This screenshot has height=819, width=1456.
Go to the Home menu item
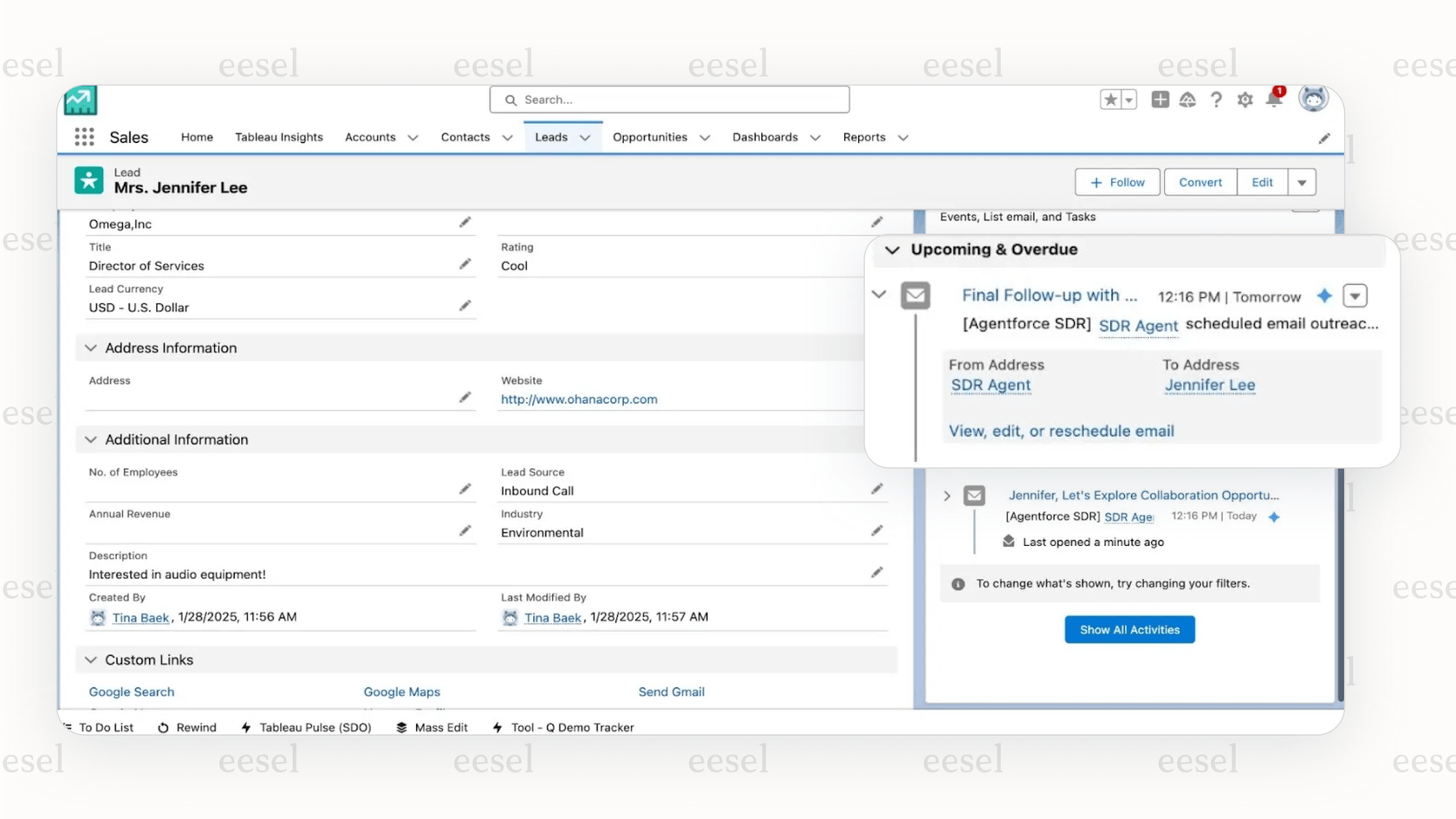[197, 137]
